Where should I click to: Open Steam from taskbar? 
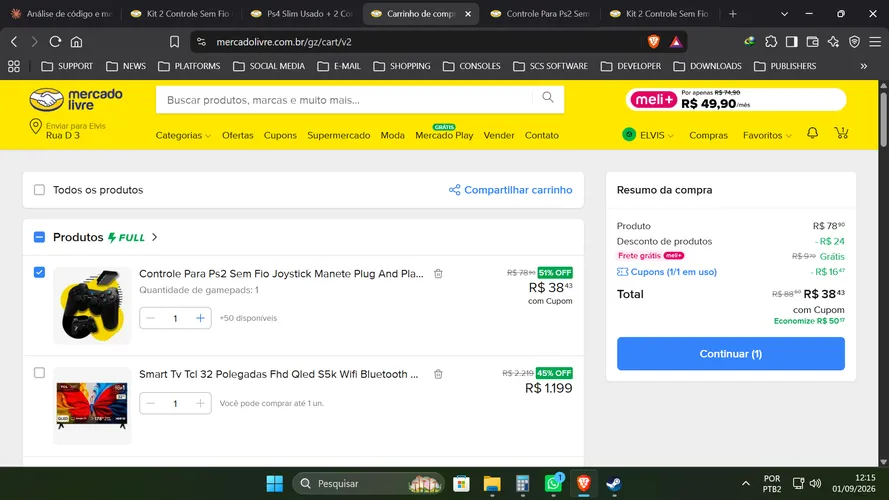tap(613, 484)
